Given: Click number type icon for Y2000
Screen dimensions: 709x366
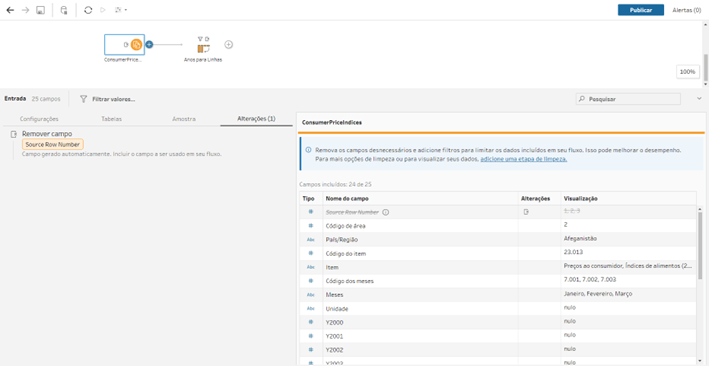Looking at the screenshot, I should [311, 322].
